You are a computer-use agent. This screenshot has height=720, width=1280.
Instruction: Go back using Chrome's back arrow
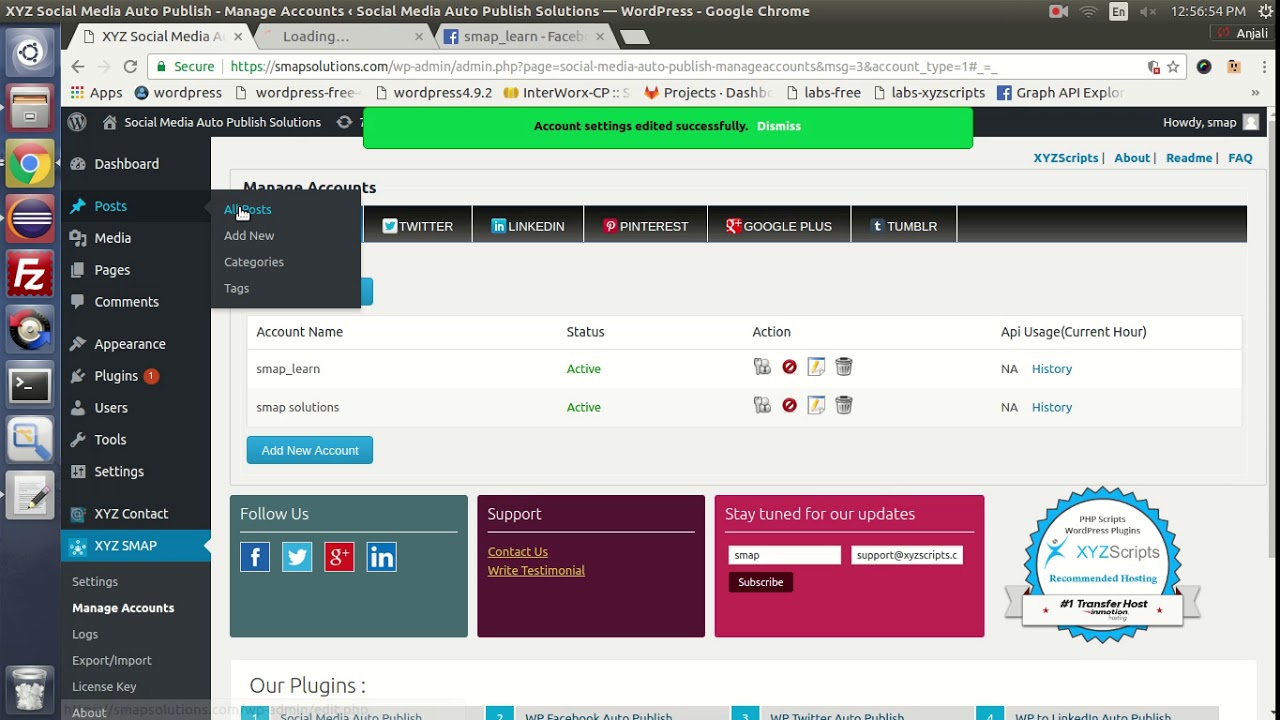tap(78, 66)
